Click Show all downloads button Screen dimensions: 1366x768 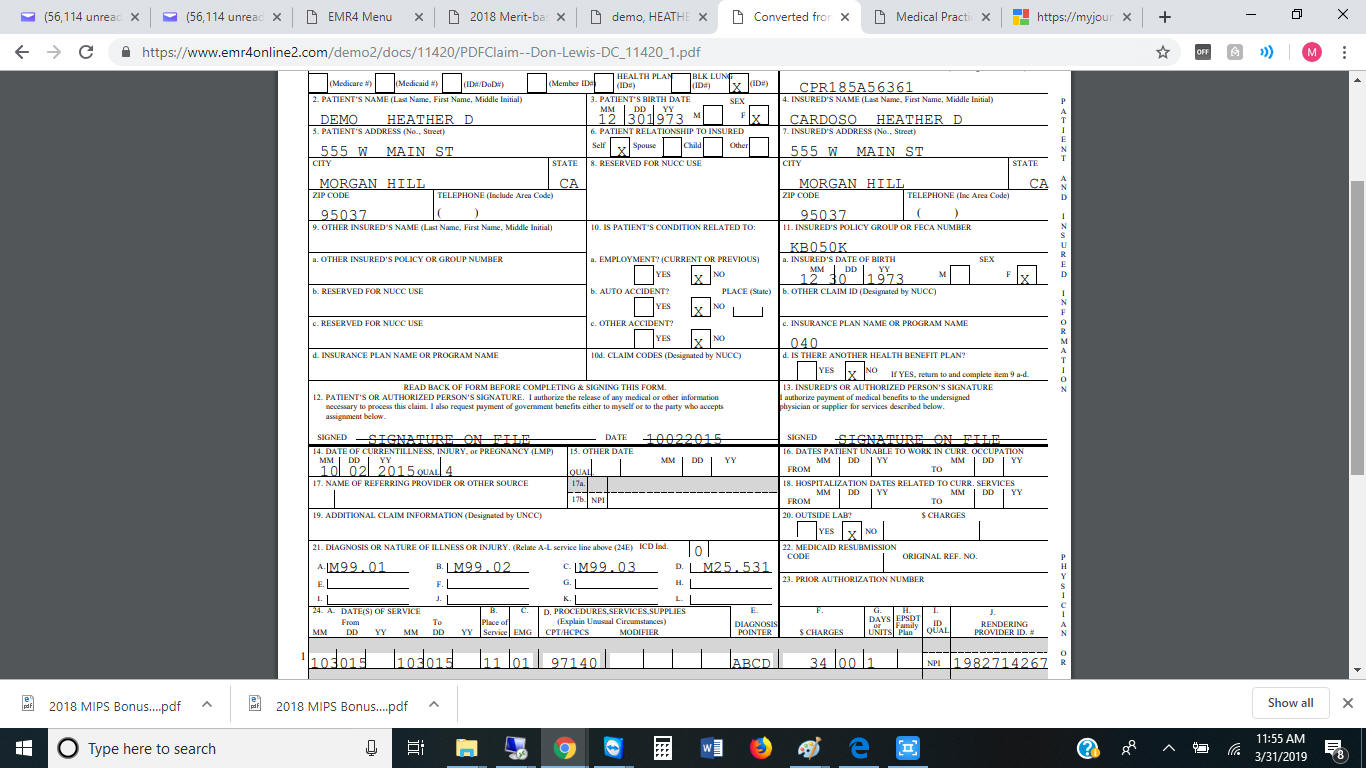[1290, 703]
